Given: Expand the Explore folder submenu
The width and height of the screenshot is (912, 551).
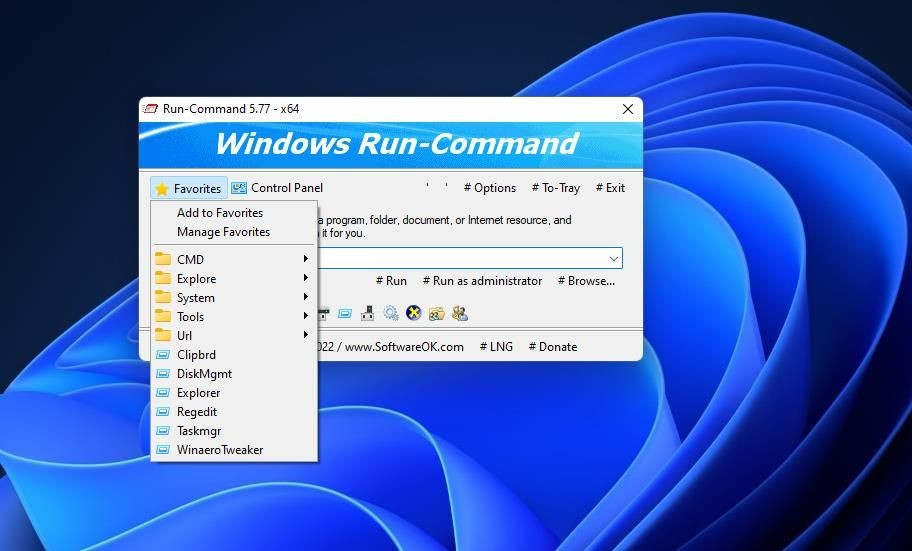Looking at the screenshot, I should [x=234, y=279].
